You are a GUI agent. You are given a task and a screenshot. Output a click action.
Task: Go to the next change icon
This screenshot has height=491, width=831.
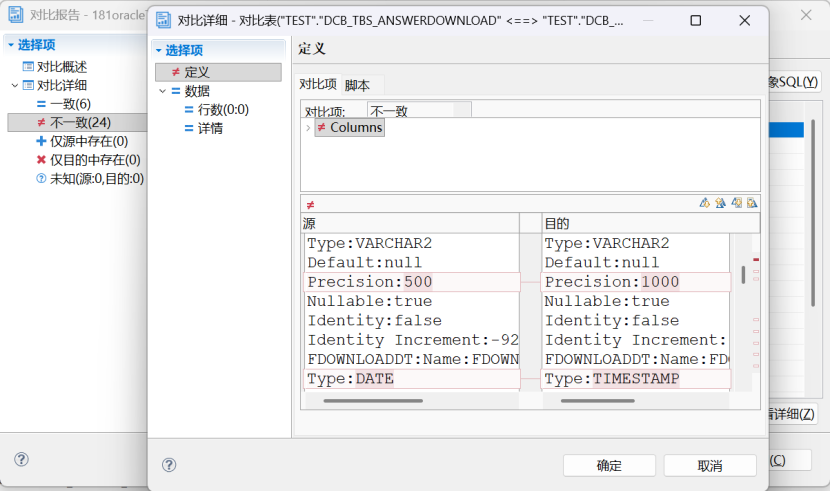point(737,203)
